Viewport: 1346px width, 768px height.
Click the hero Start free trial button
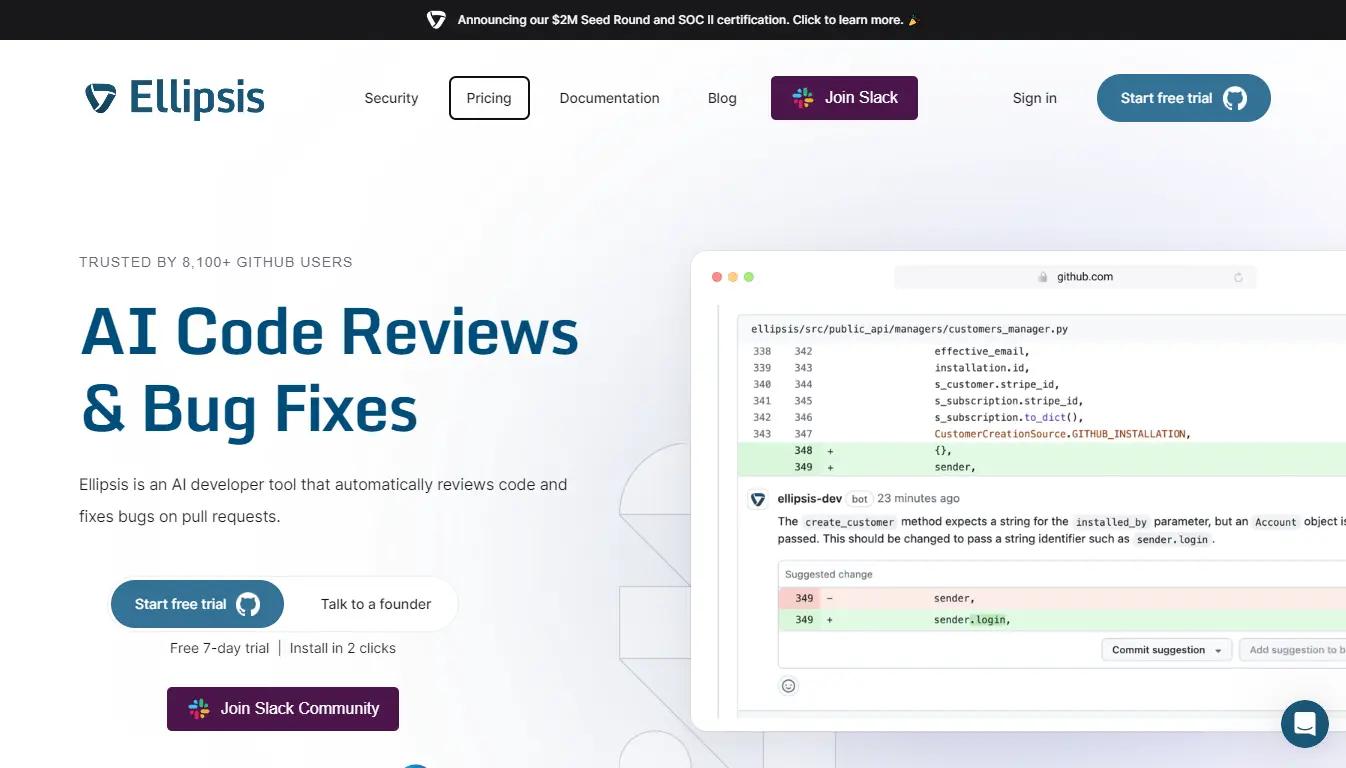(197, 604)
